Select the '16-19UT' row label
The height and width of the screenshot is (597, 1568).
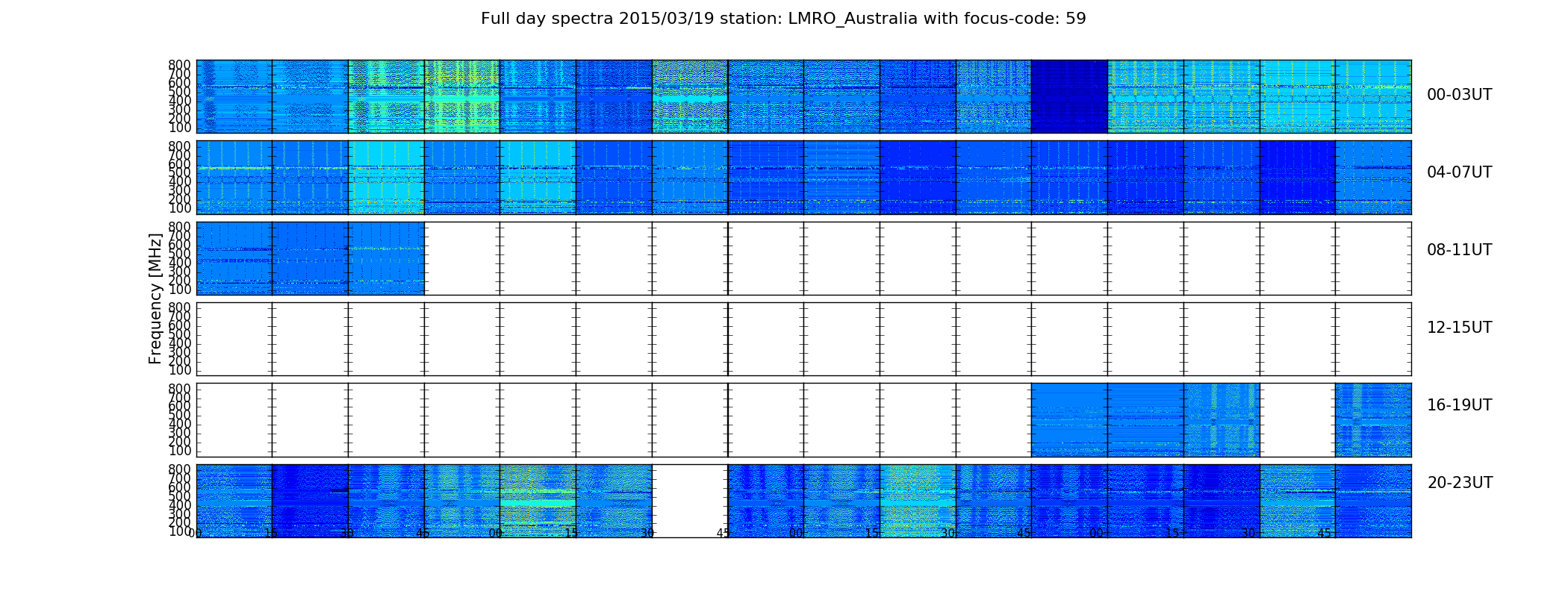(1459, 405)
